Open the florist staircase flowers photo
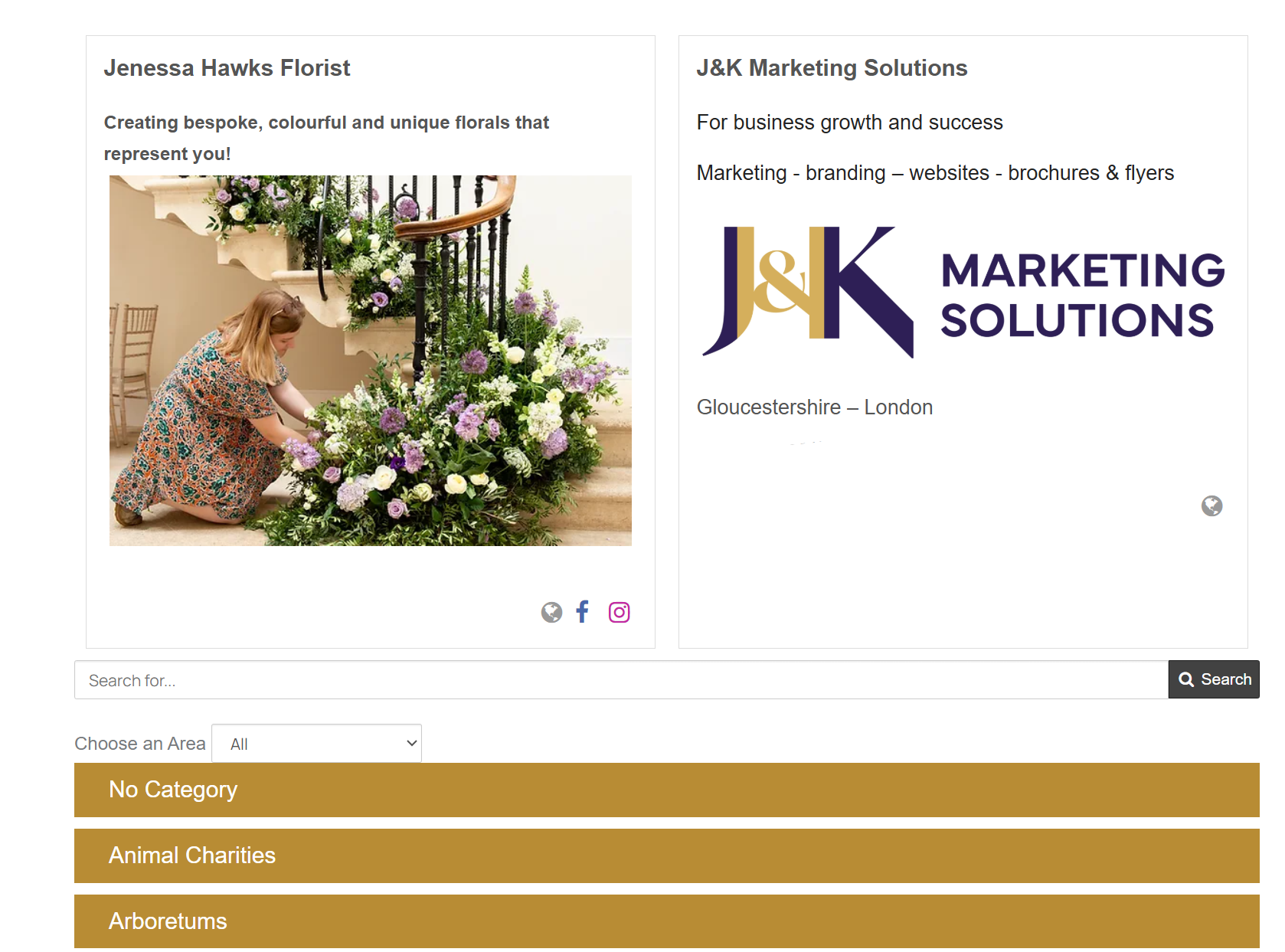1285x952 pixels. click(x=371, y=361)
